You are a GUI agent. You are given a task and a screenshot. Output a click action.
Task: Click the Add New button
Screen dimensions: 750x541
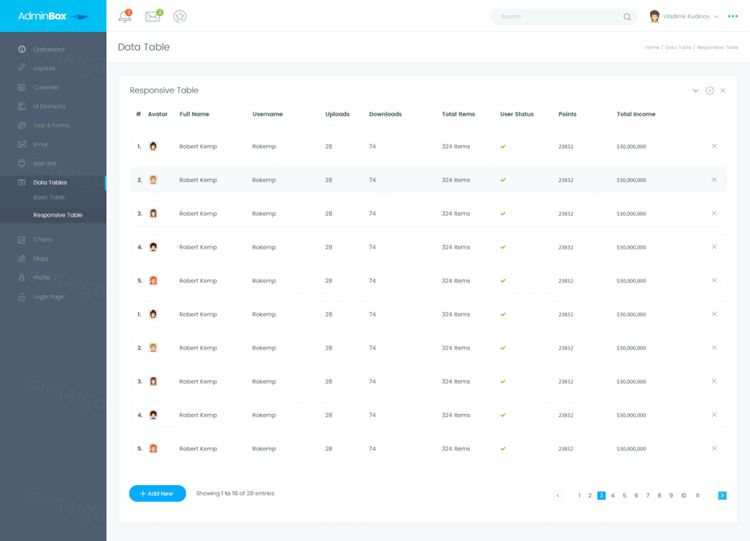(x=157, y=493)
